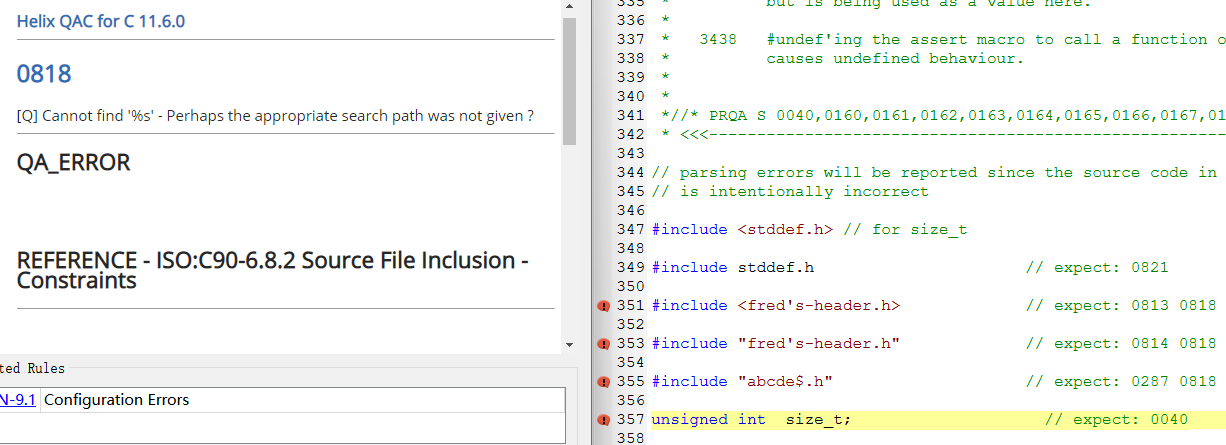The height and width of the screenshot is (445, 1226).
Task: Click the 'expect: 0813 0818' comment
Action: [1120, 306]
